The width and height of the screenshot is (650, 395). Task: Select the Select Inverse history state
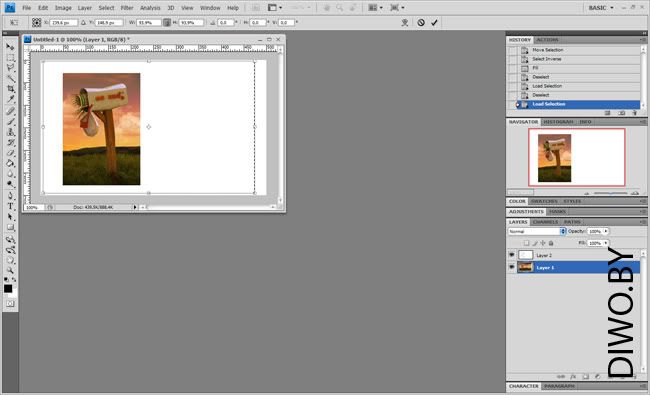pyautogui.click(x=574, y=59)
